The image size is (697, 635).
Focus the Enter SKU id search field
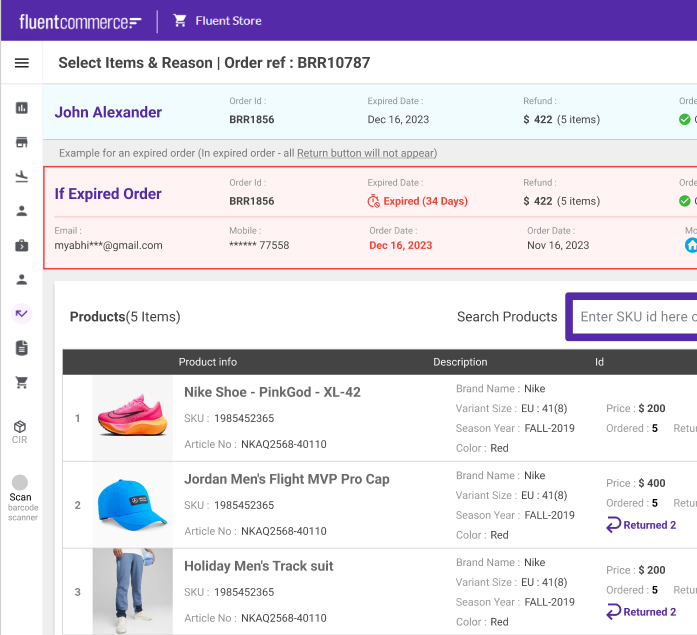coord(635,317)
